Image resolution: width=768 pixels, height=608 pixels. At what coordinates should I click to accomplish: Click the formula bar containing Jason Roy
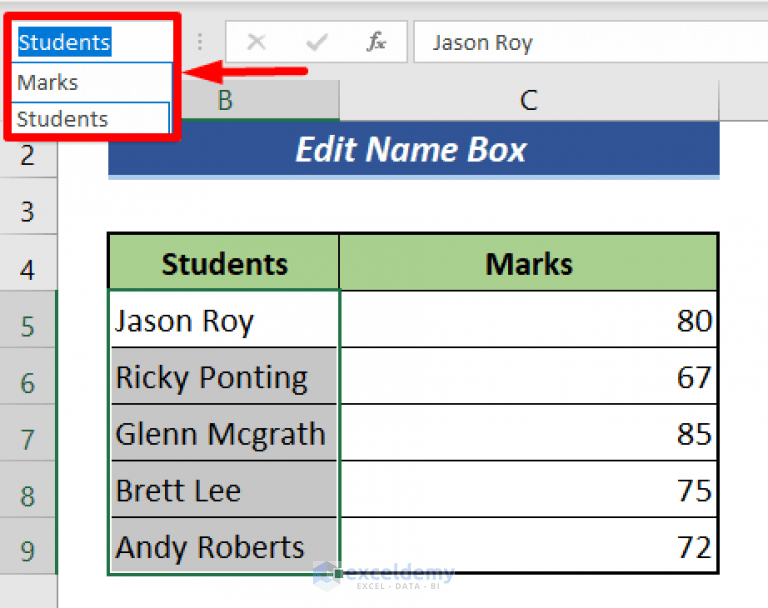pos(591,42)
